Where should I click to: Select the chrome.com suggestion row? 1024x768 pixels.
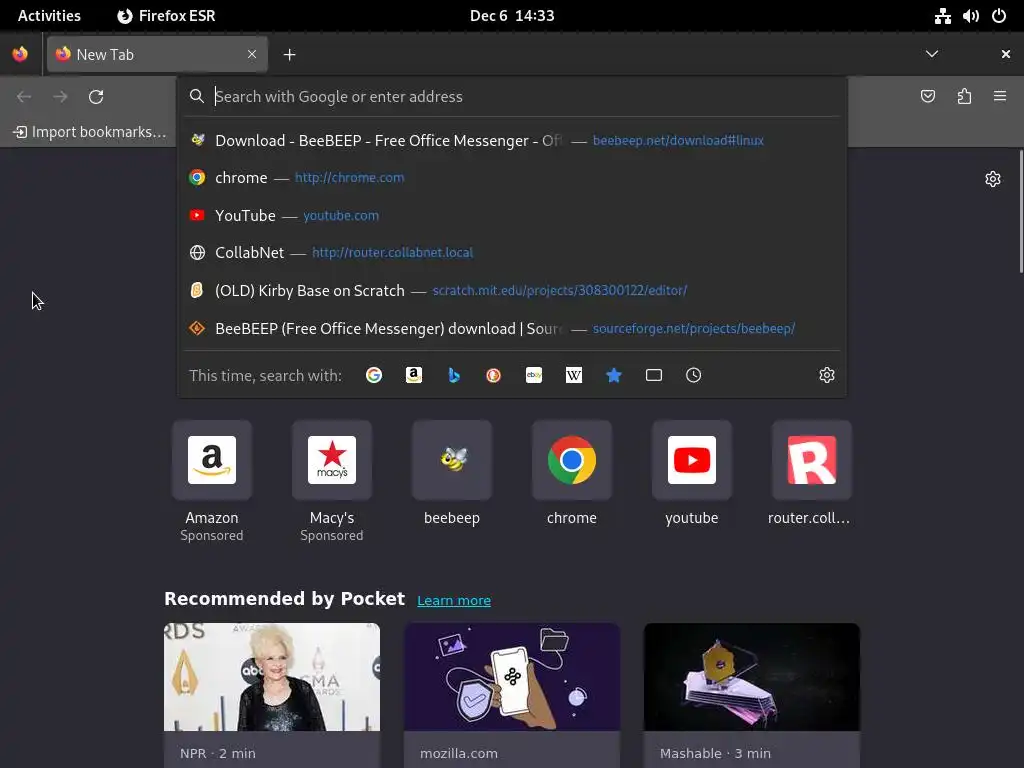pos(512,178)
